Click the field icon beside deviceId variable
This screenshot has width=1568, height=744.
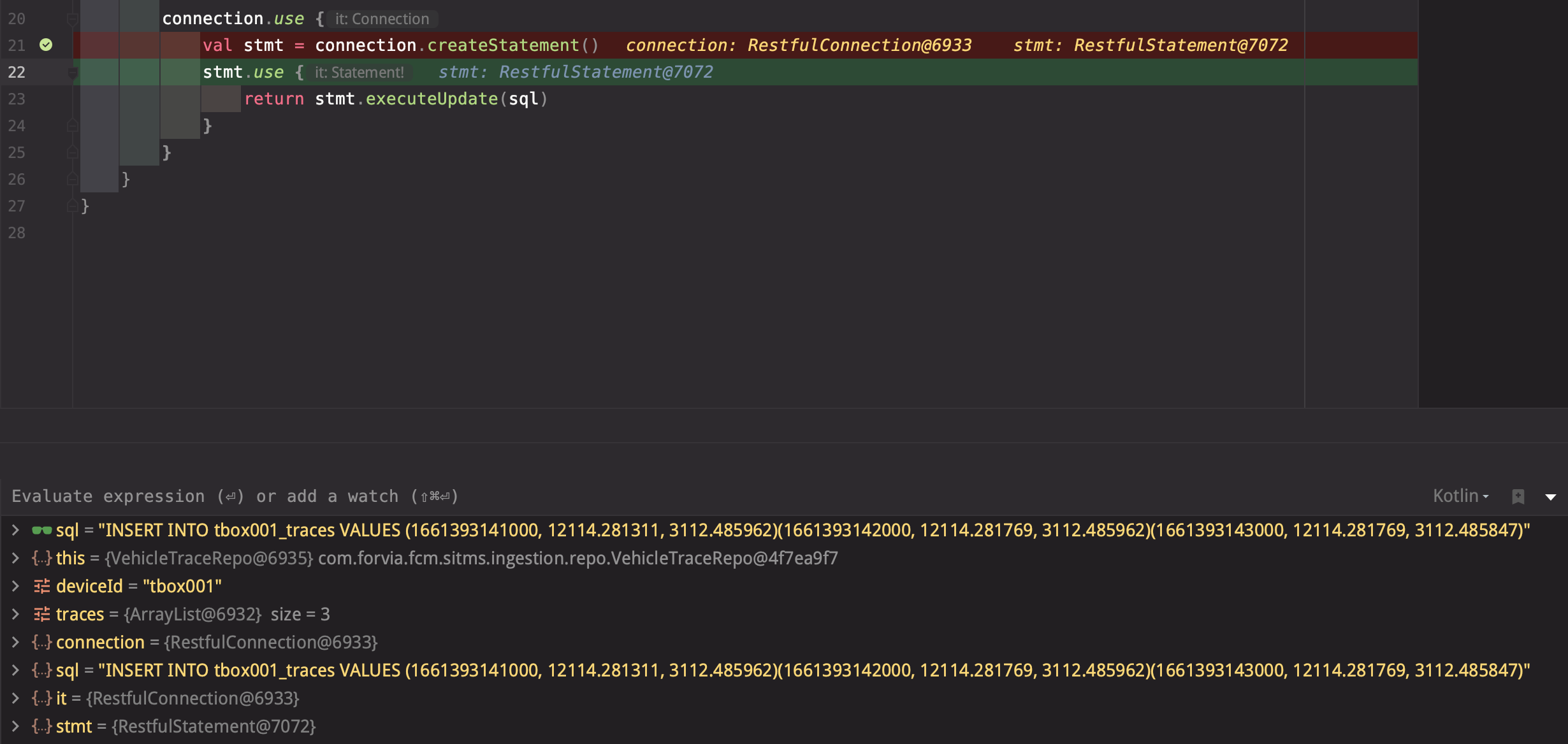tap(41, 586)
